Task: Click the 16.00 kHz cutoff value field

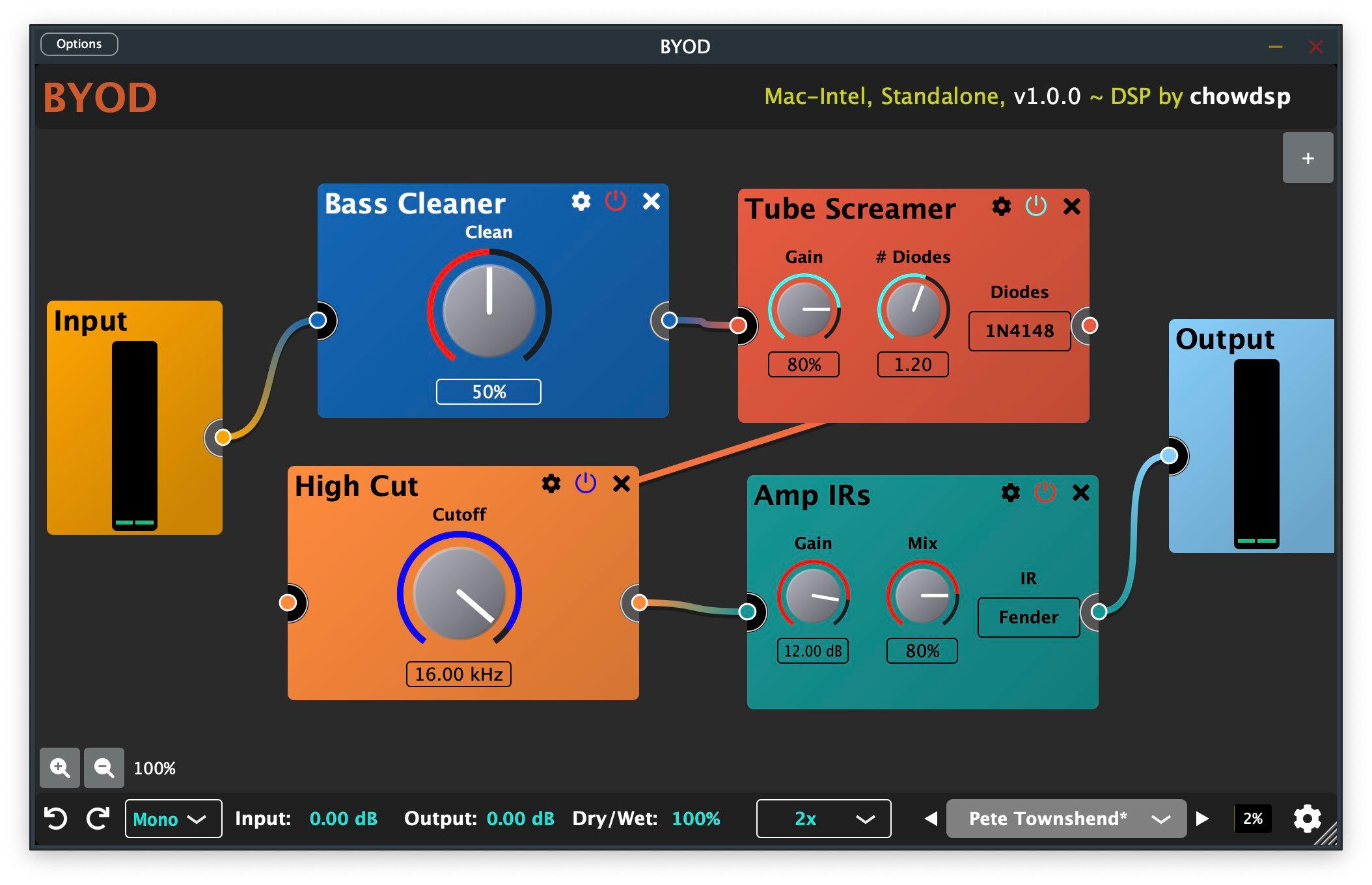Action: pyautogui.click(x=459, y=674)
